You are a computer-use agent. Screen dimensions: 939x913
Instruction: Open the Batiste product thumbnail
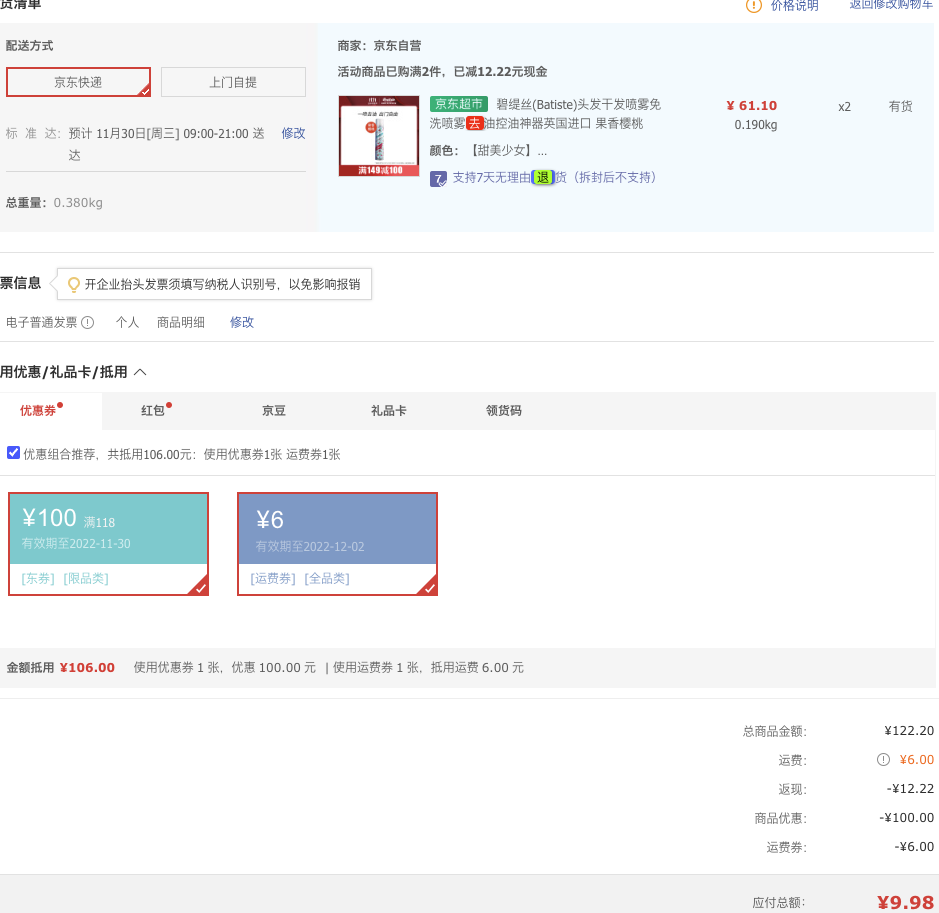point(379,136)
